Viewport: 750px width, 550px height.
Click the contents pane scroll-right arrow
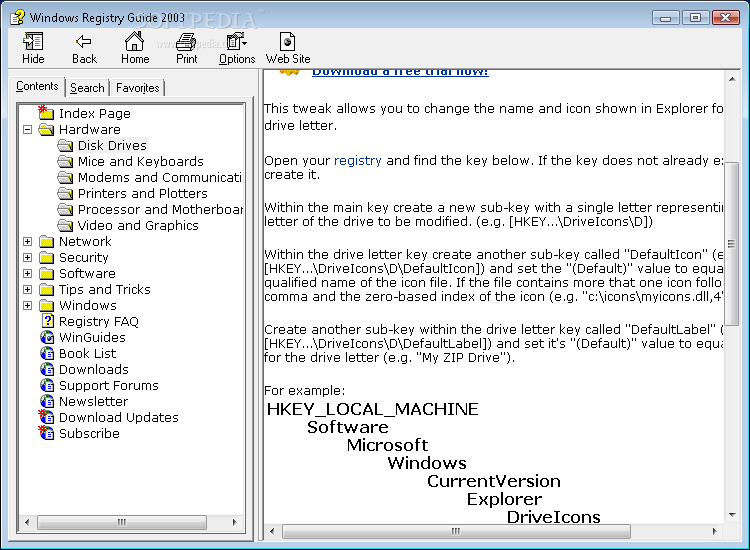234,522
